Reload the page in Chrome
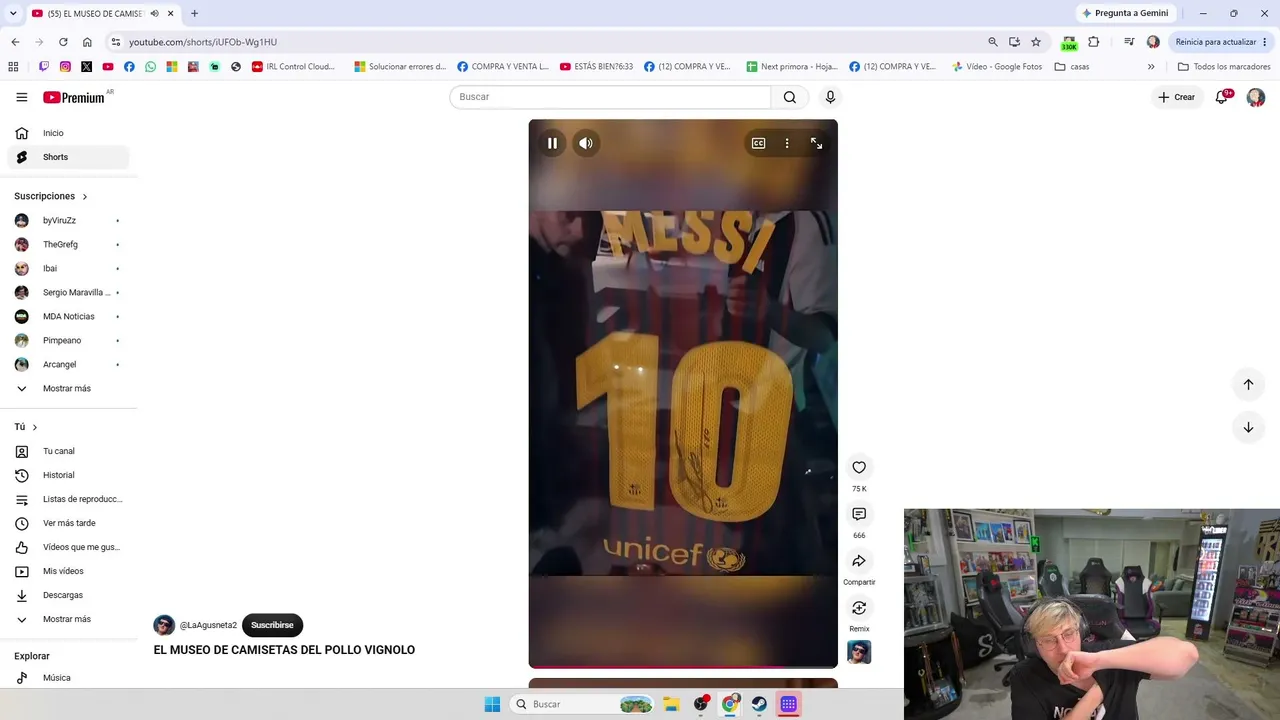The width and height of the screenshot is (1280, 720). [x=63, y=42]
